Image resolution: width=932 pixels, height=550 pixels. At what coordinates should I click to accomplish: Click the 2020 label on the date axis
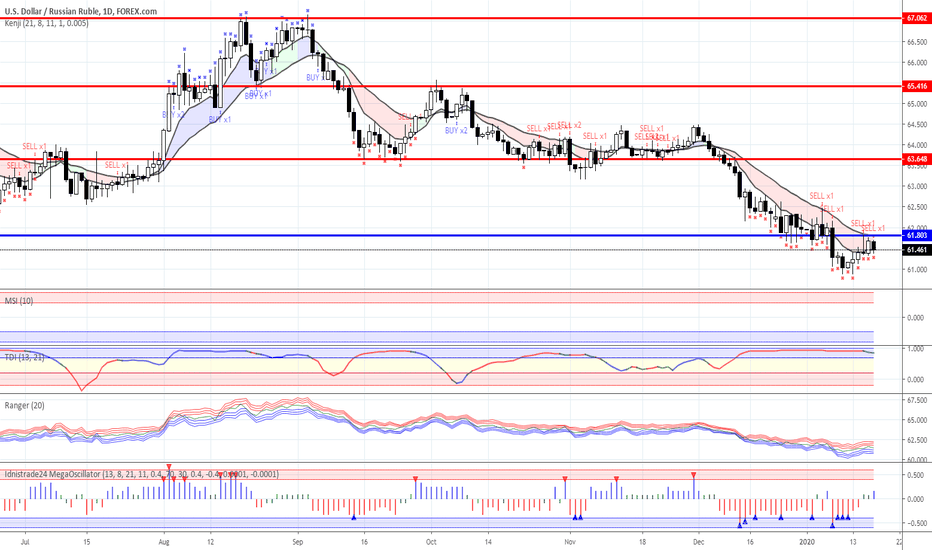coord(810,540)
